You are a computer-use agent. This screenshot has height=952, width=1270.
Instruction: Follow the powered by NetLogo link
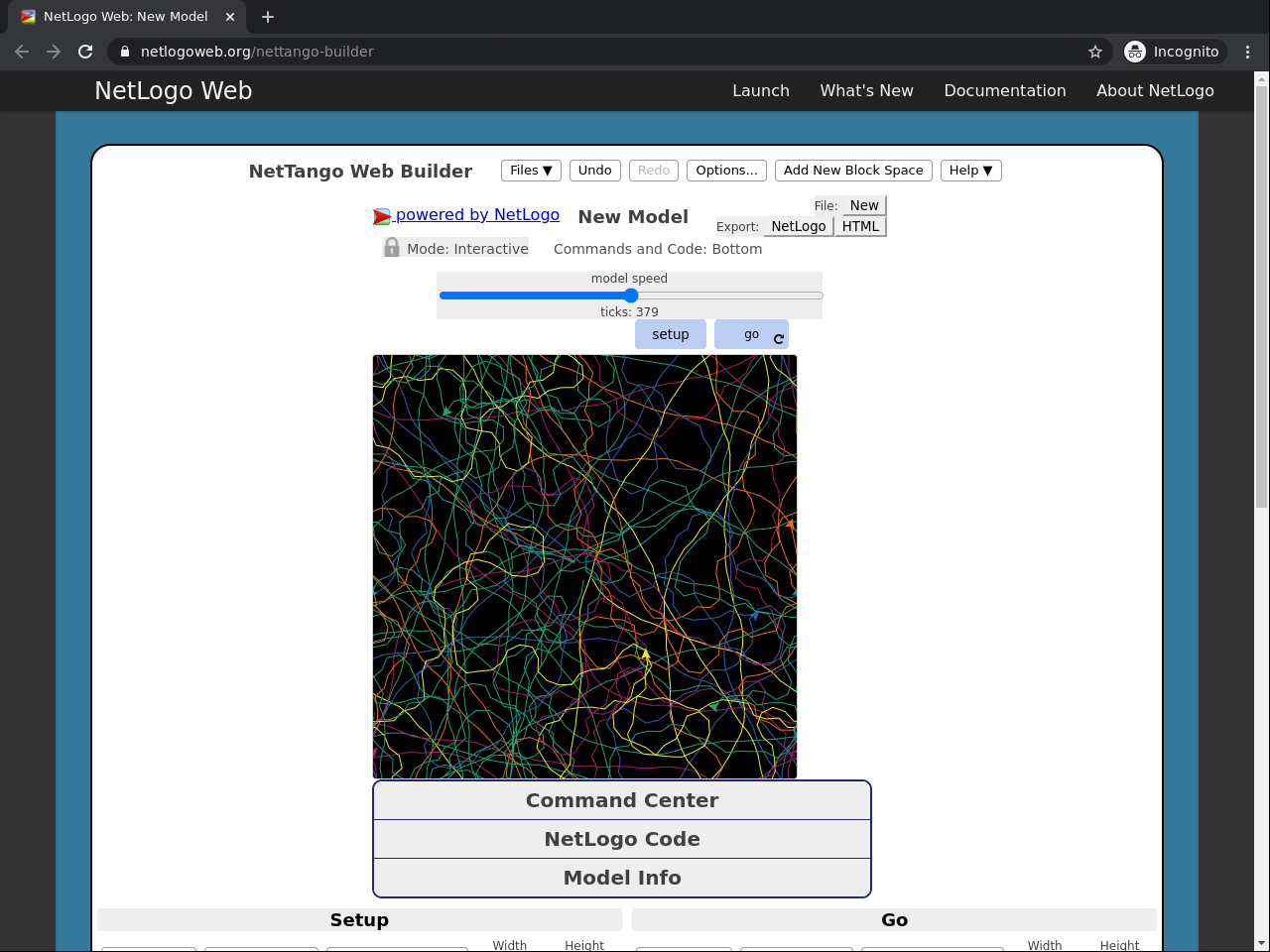[x=466, y=215]
